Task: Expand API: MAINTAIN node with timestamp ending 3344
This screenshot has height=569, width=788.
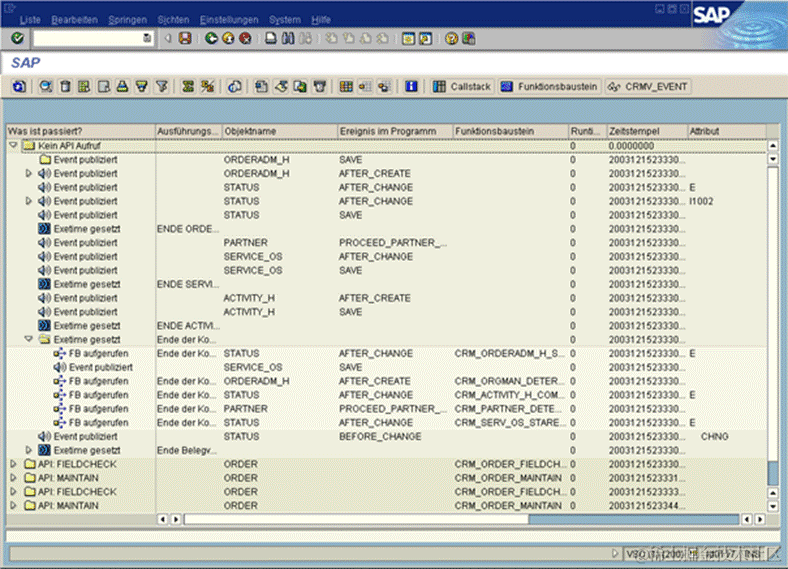Action: pyautogui.click(x=14, y=505)
